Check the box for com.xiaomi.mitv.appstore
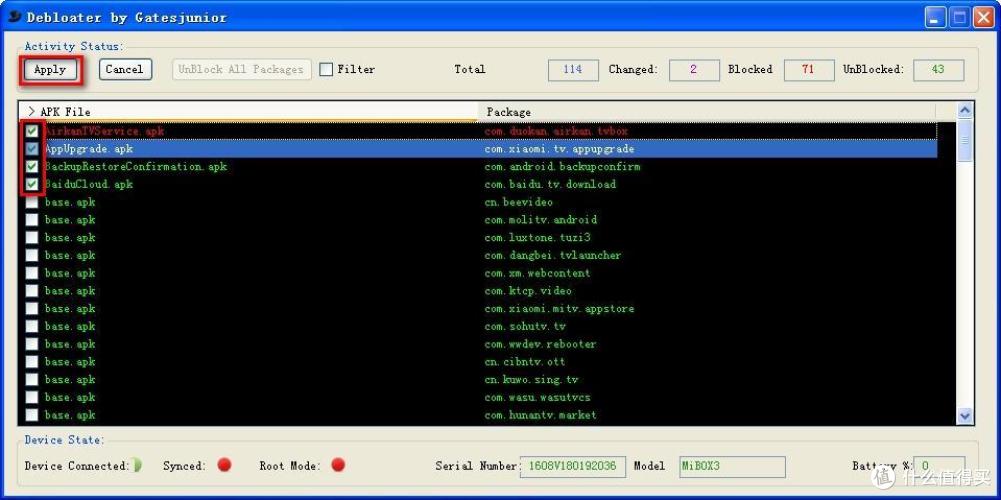Image resolution: width=1001 pixels, height=500 pixels. (x=32, y=308)
